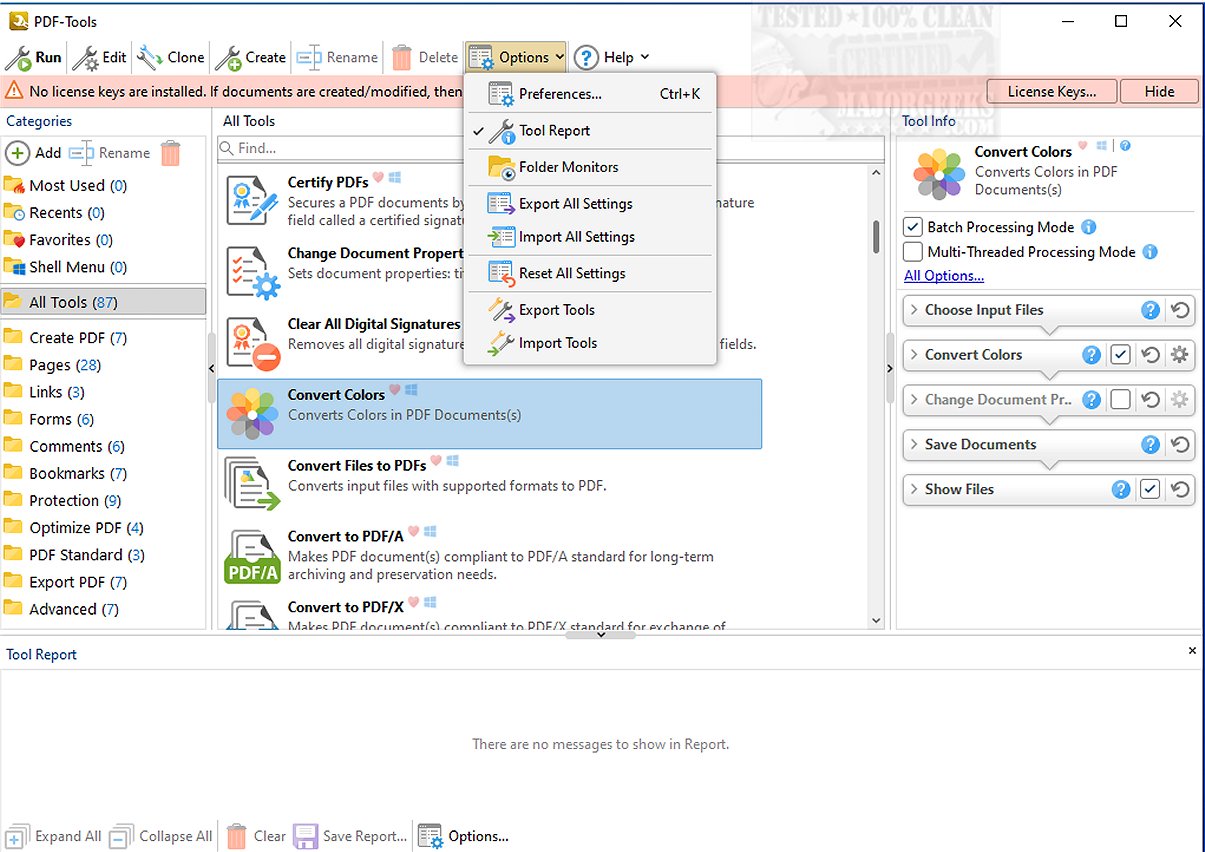Expand the Save Documents step

pos(914,445)
